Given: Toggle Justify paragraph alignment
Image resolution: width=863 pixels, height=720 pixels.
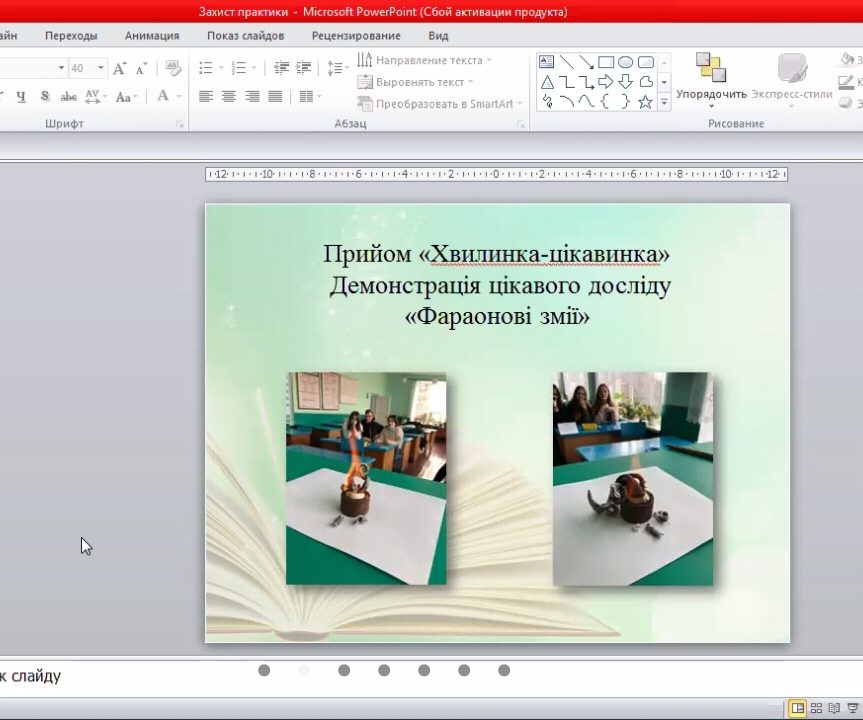Looking at the screenshot, I should point(275,96).
